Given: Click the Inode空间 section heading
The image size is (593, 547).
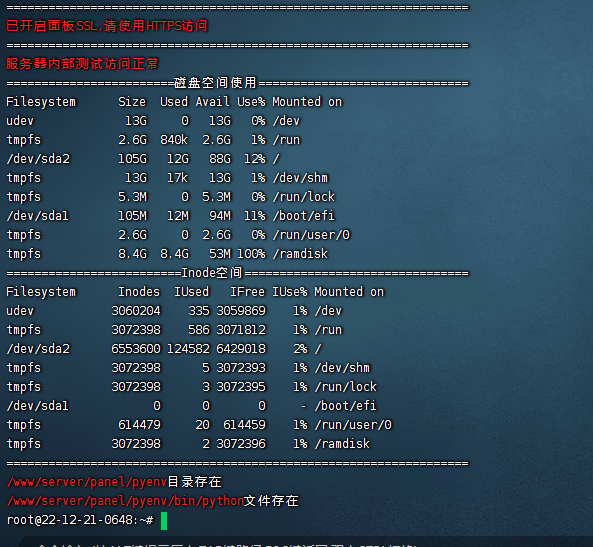Looking at the screenshot, I should pos(211,273).
